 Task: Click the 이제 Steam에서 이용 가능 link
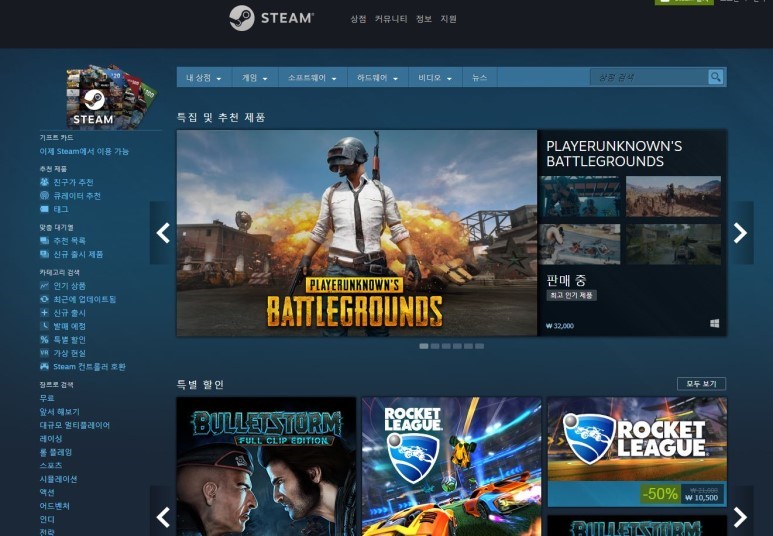84,151
